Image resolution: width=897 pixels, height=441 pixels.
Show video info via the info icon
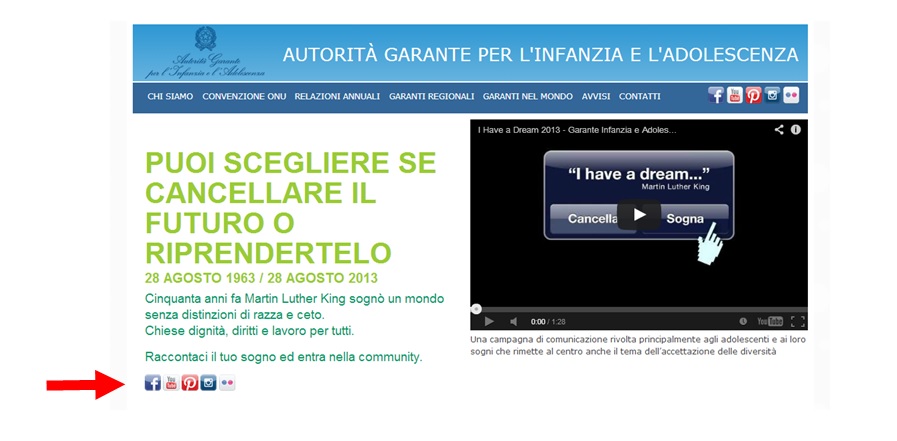click(x=796, y=130)
